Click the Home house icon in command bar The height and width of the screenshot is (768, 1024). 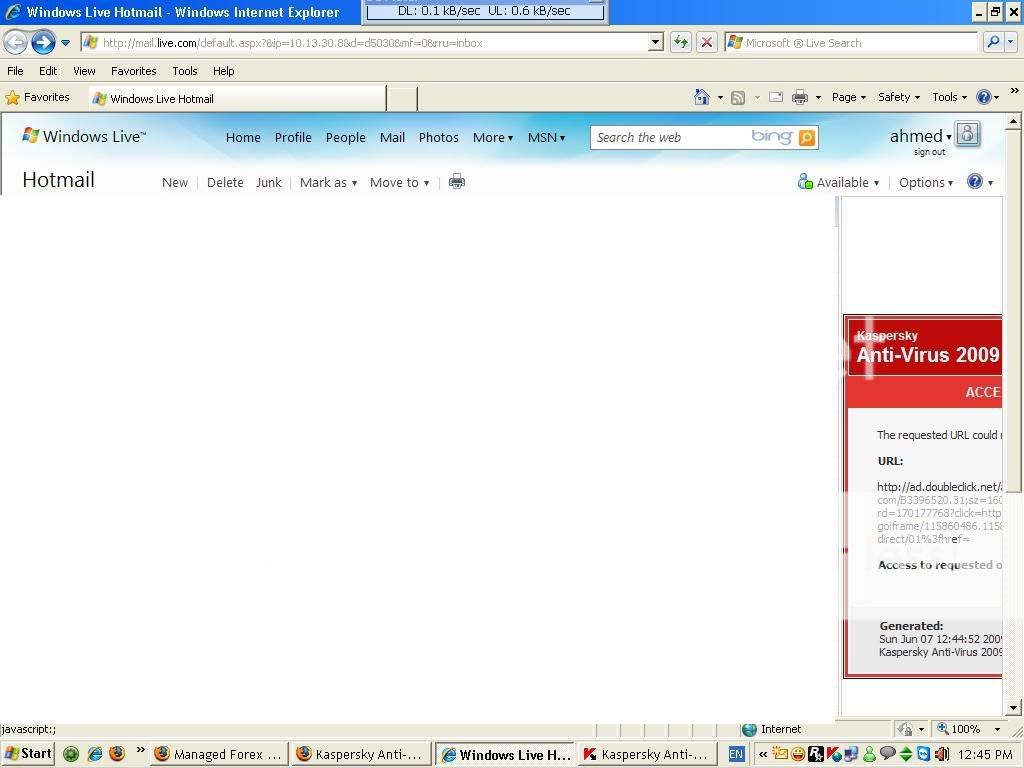click(x=702, y=97)
